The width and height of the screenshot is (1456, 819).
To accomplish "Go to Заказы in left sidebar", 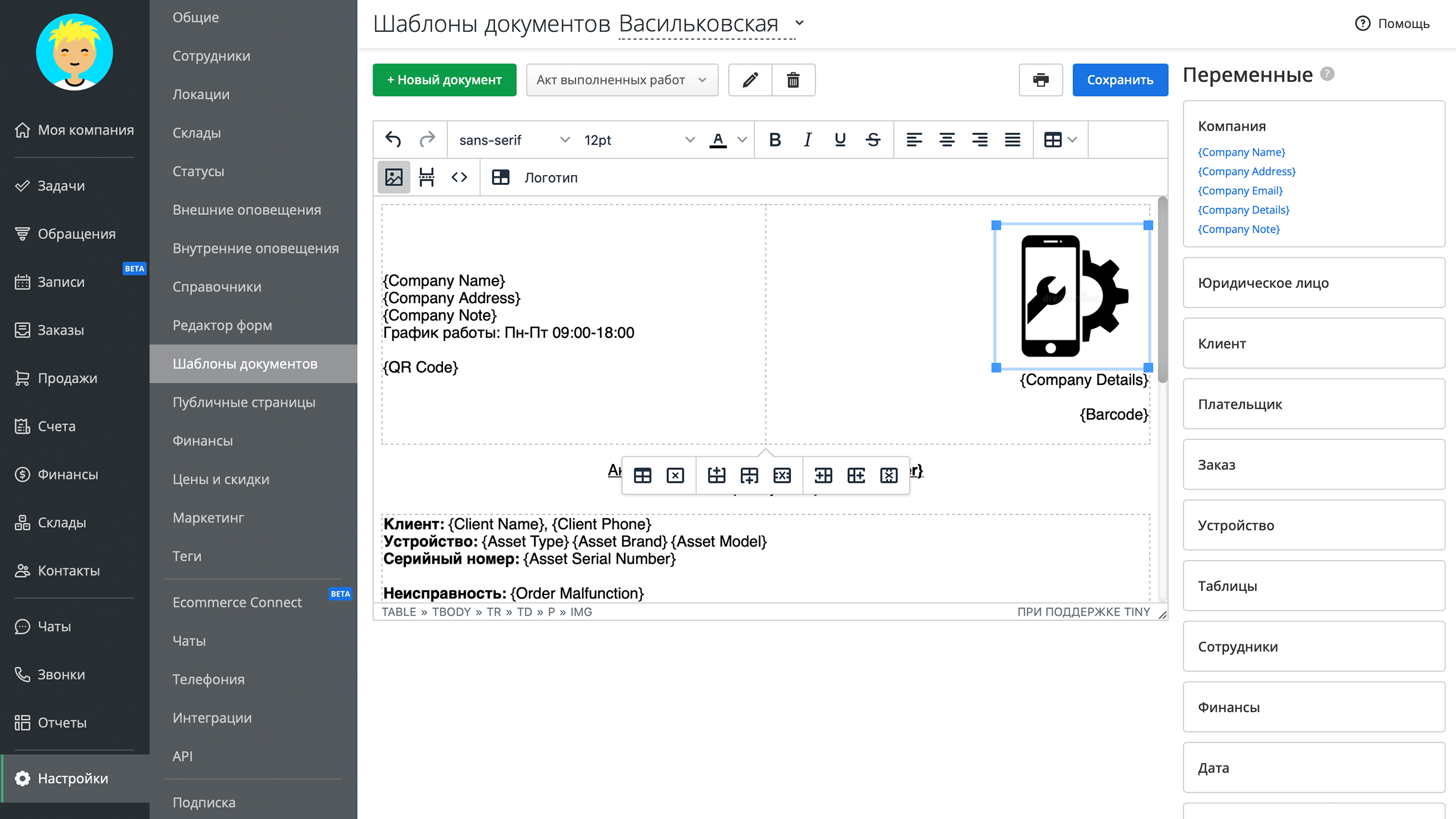I will coord(61,330).
